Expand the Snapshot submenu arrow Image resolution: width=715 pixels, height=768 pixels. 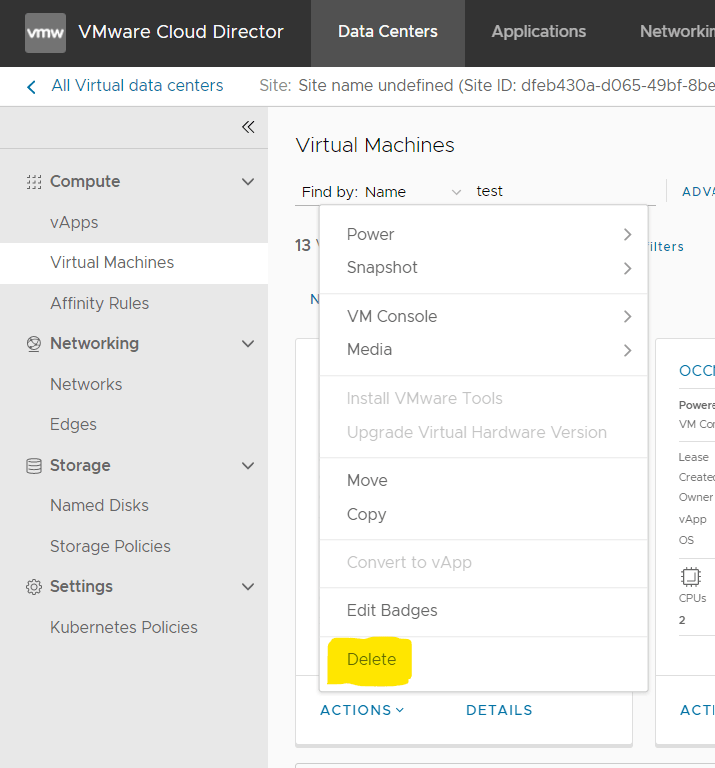point(627,268)
